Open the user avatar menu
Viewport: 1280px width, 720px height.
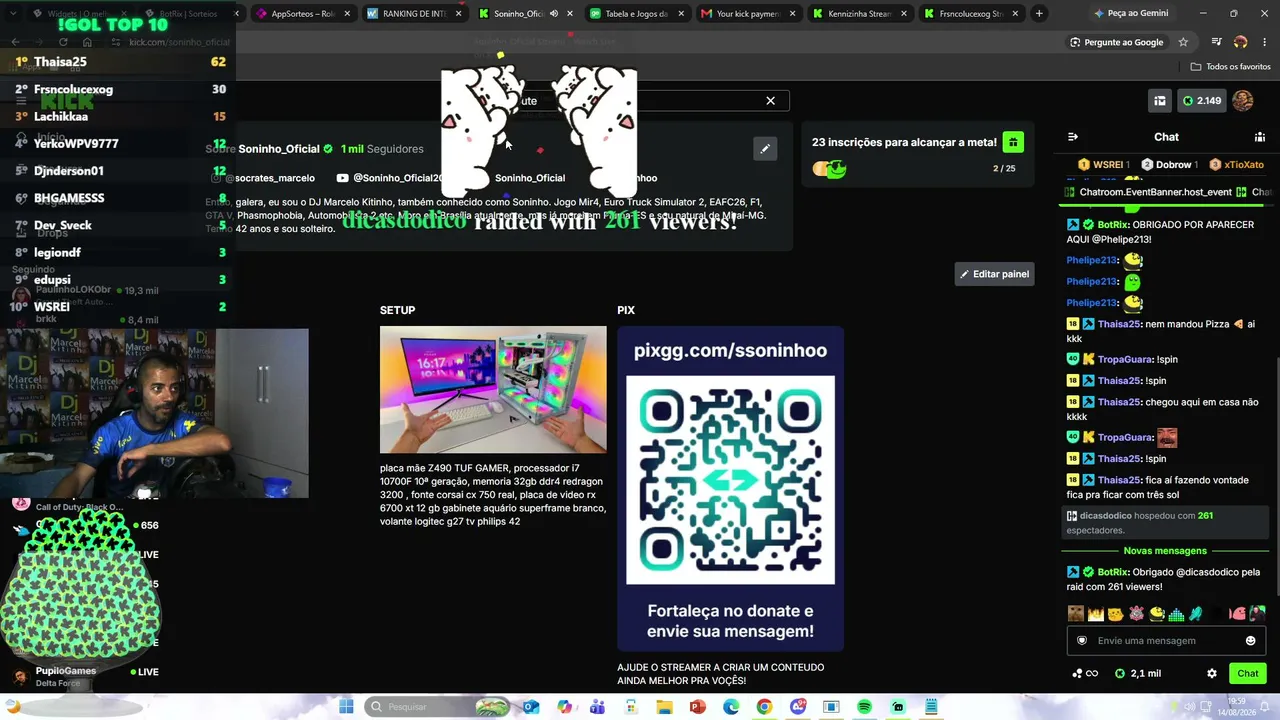tap(1243, 101)
